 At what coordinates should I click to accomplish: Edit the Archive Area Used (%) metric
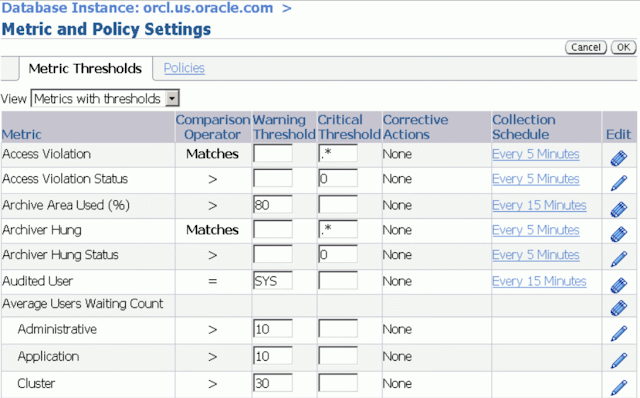619,209
